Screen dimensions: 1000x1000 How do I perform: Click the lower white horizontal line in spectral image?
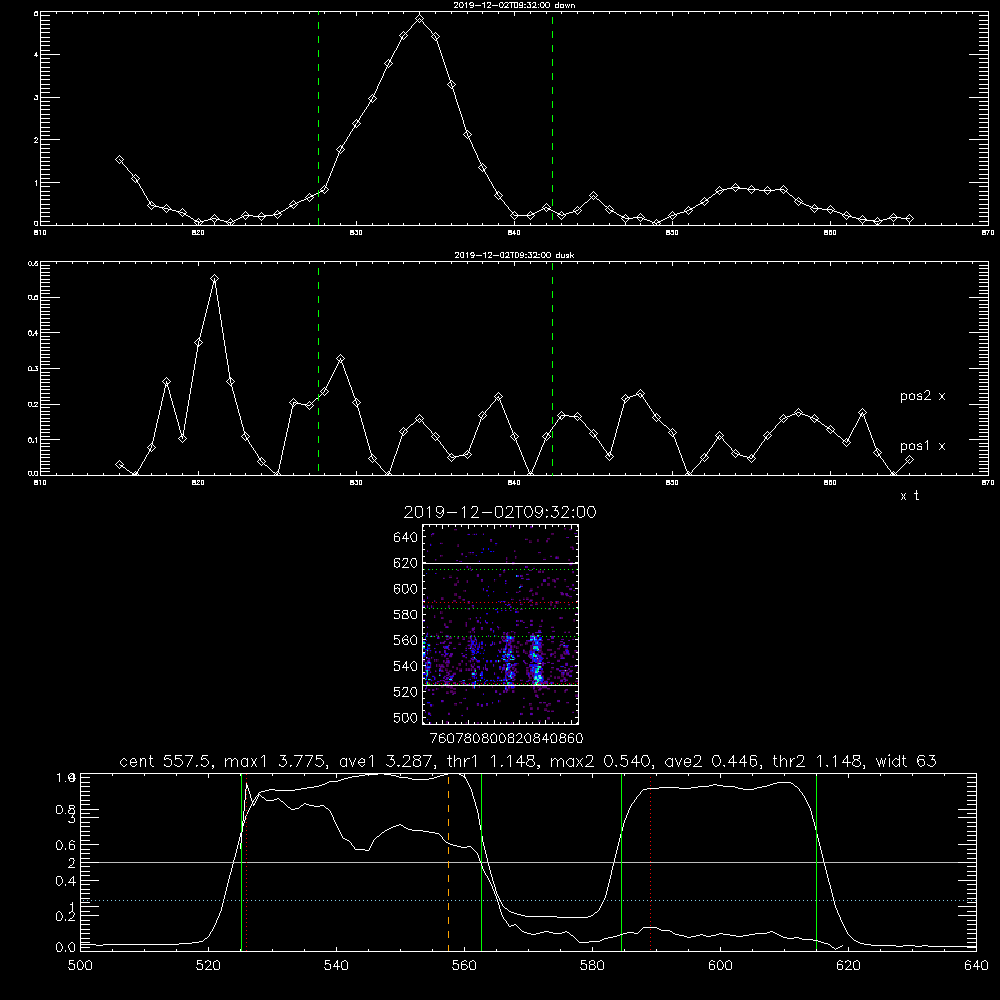[500, 685]
